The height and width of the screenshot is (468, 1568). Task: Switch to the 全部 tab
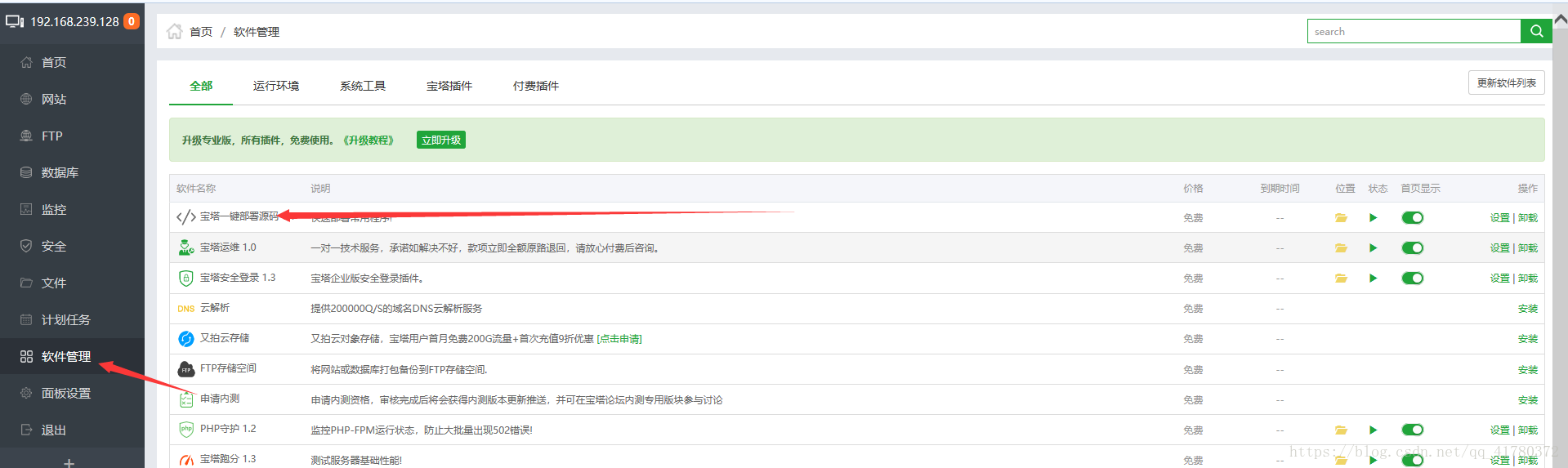pyautogui.click(x=201, y=86)
